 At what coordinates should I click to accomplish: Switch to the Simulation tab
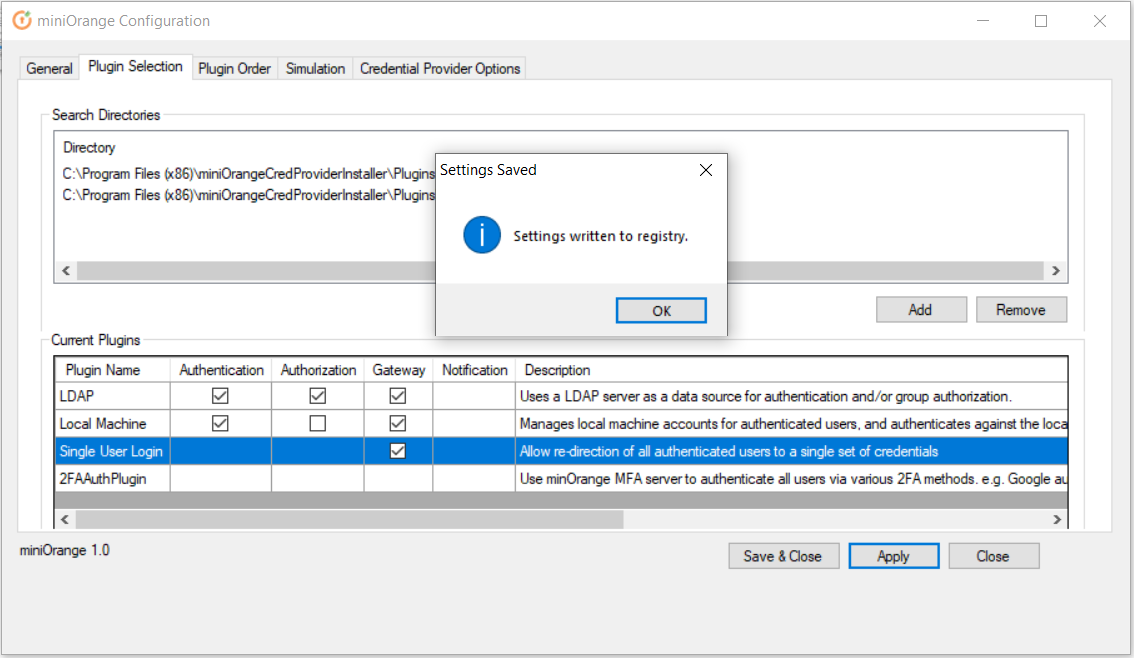coord(315,69)
